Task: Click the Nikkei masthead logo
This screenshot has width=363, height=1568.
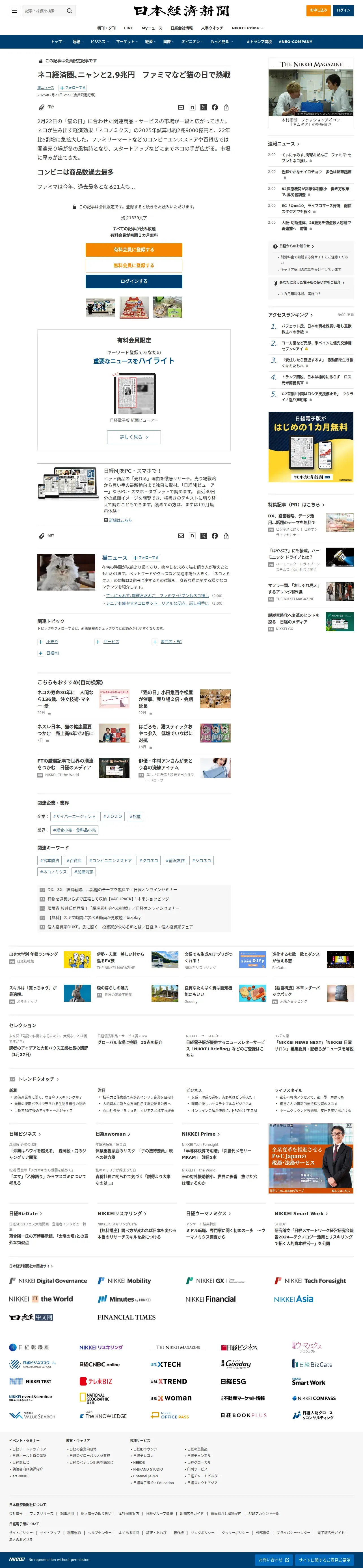Action: [181, 10]
